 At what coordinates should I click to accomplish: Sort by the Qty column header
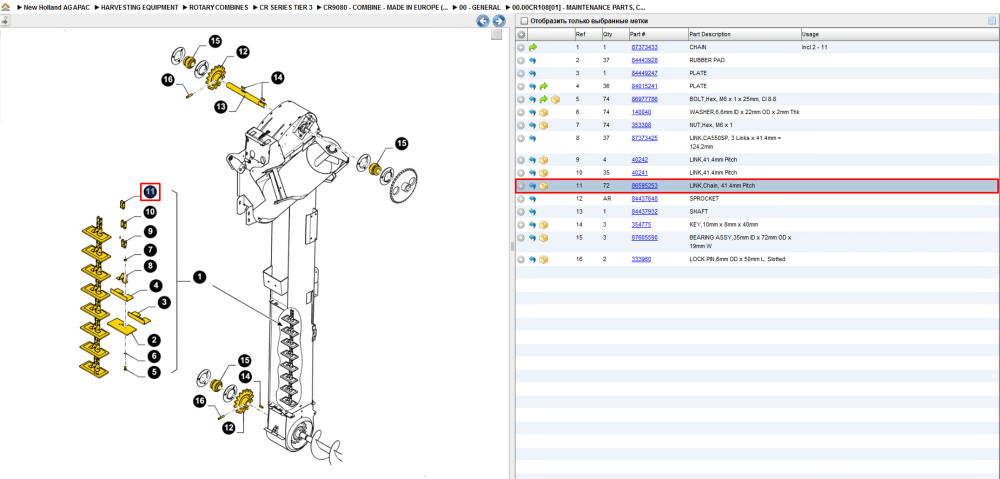click(x=615, y=34)
